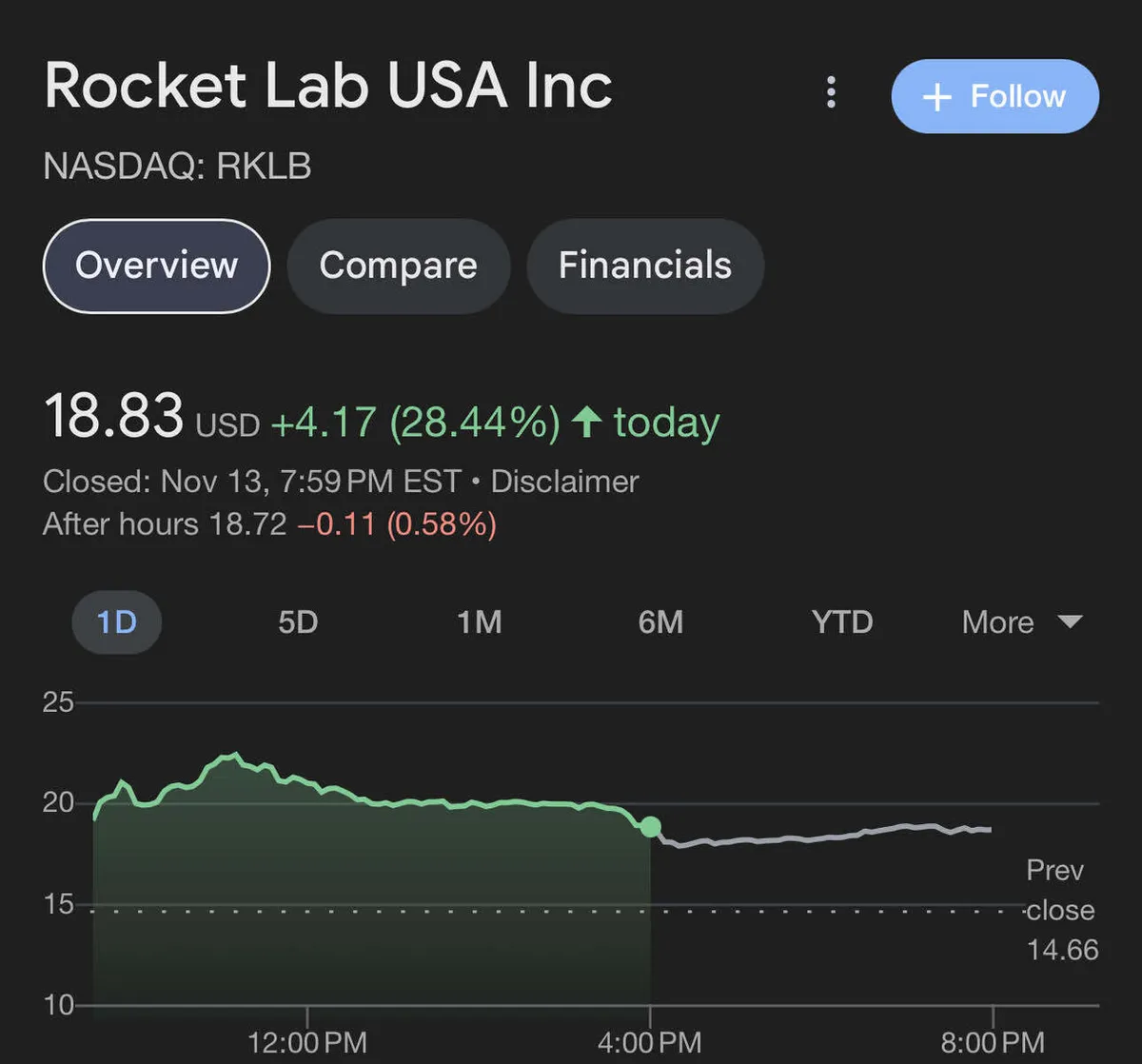Open the Disclaimer link
Image resolution: width=1142 pixels, height=1064 pixels.
(564, 482)
